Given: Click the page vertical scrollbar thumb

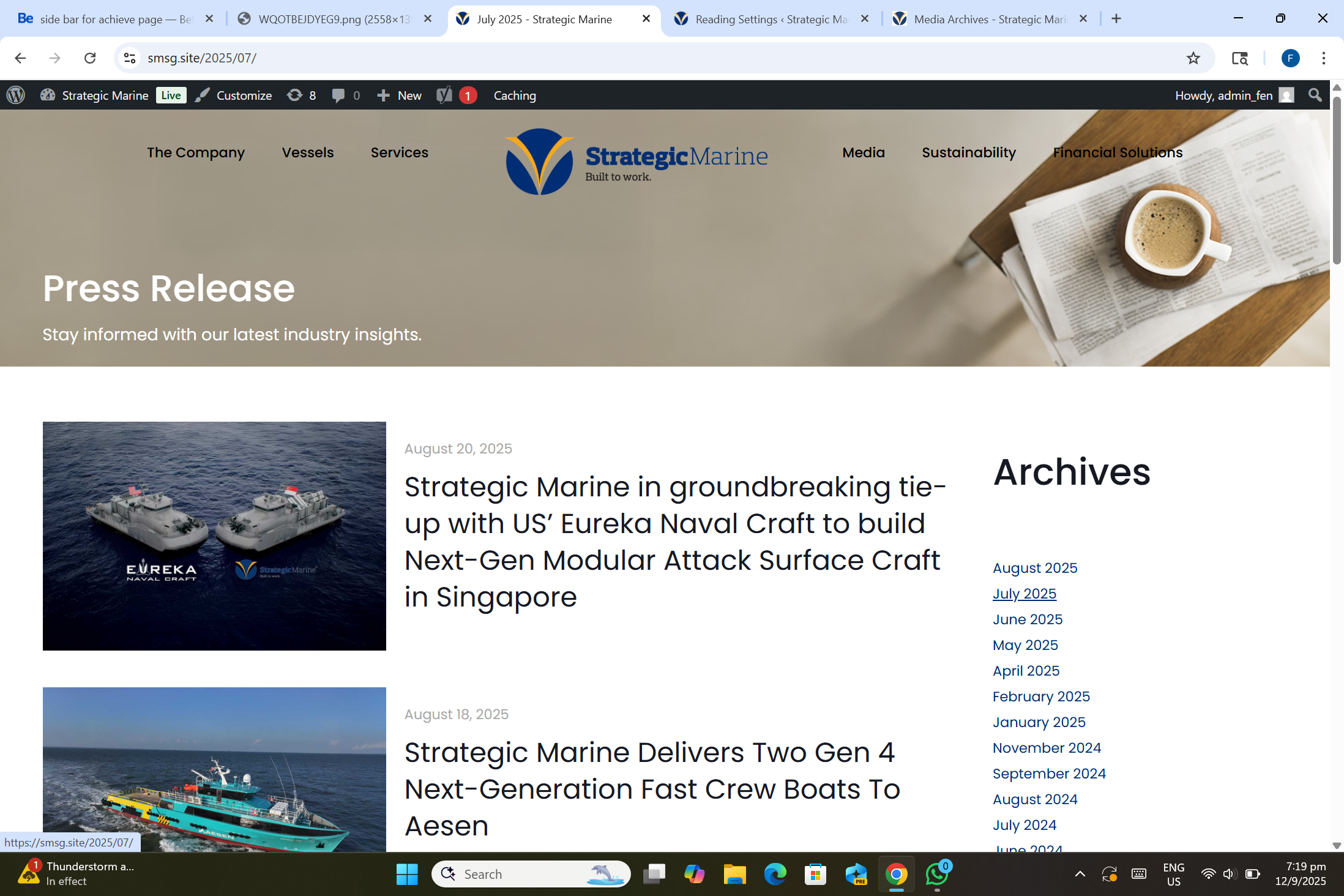Looking at the screenshot, I should (x=1337, y=180).
